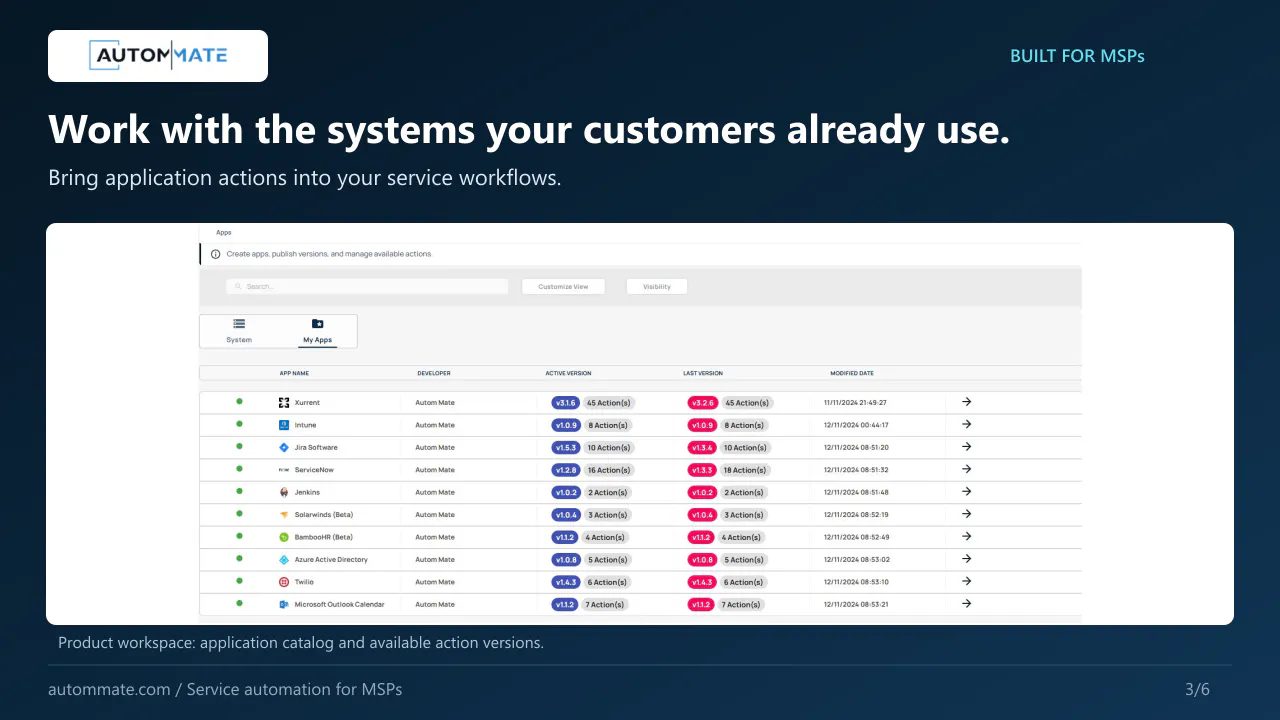This screenshot has width=1280, height=720.
Task: Click the info icon beside Create apps text
Action: [216, 254]
